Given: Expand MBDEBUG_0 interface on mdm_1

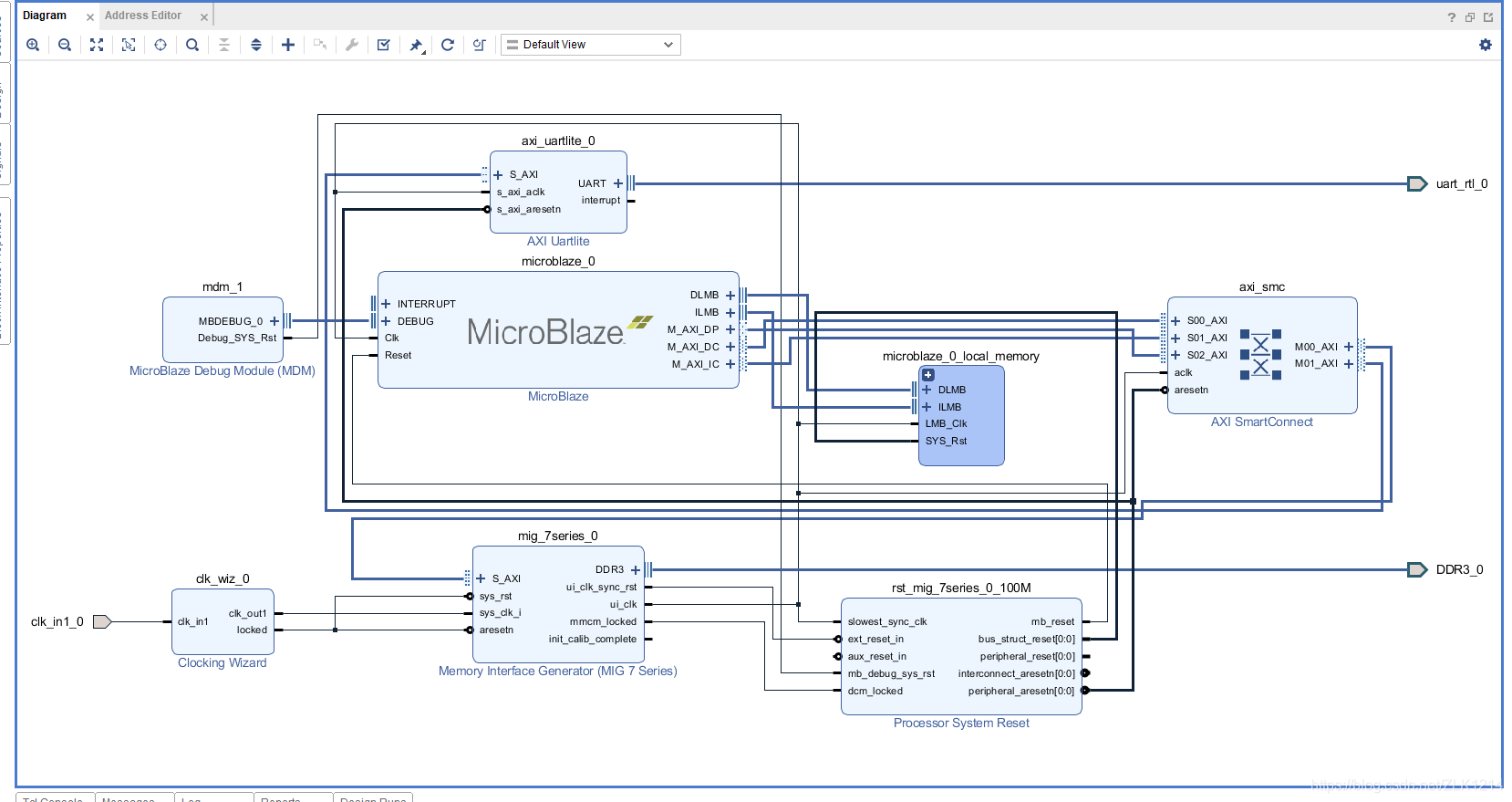Looking at the screenshot, I should 274,321.
